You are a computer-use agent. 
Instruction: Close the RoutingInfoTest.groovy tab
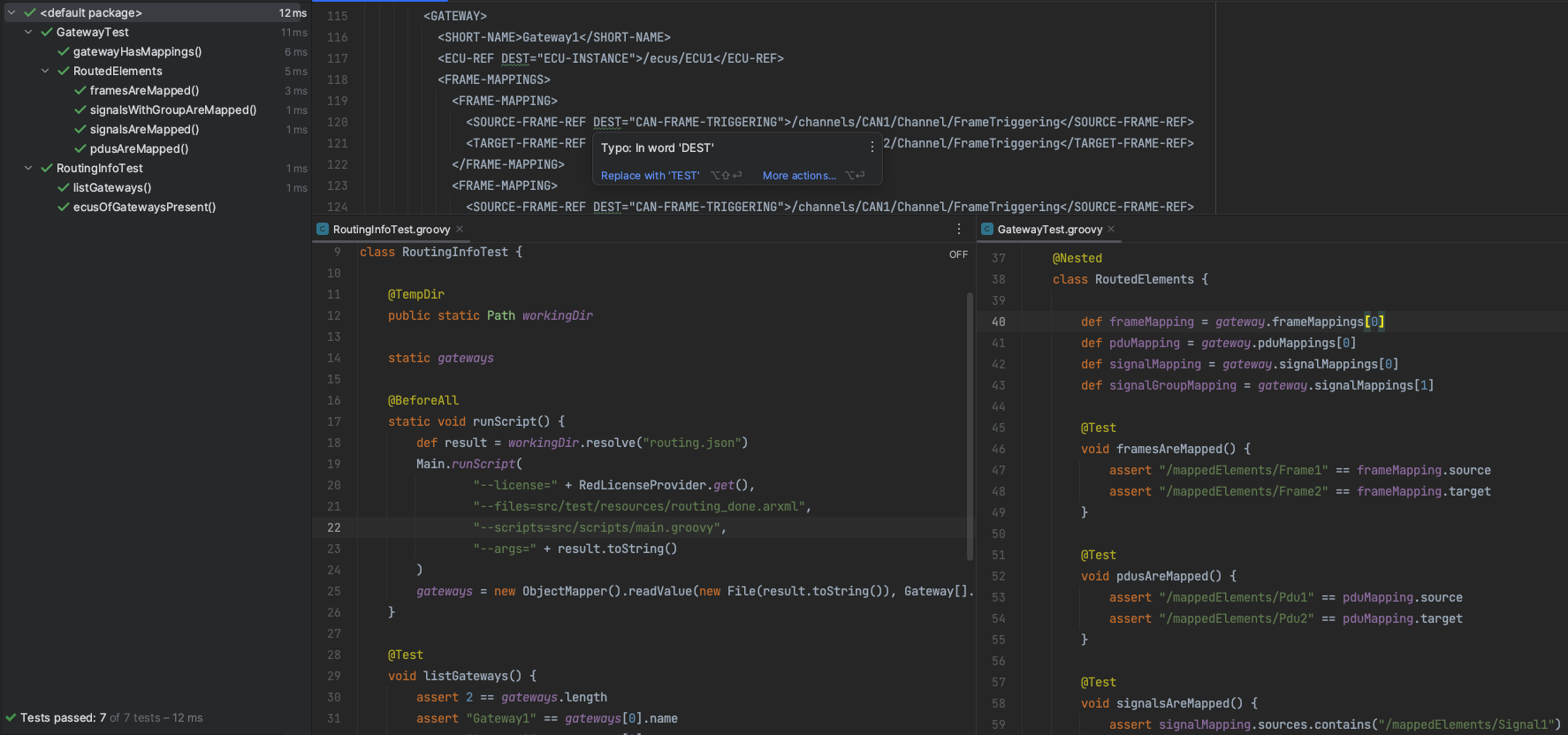[460, 229]
